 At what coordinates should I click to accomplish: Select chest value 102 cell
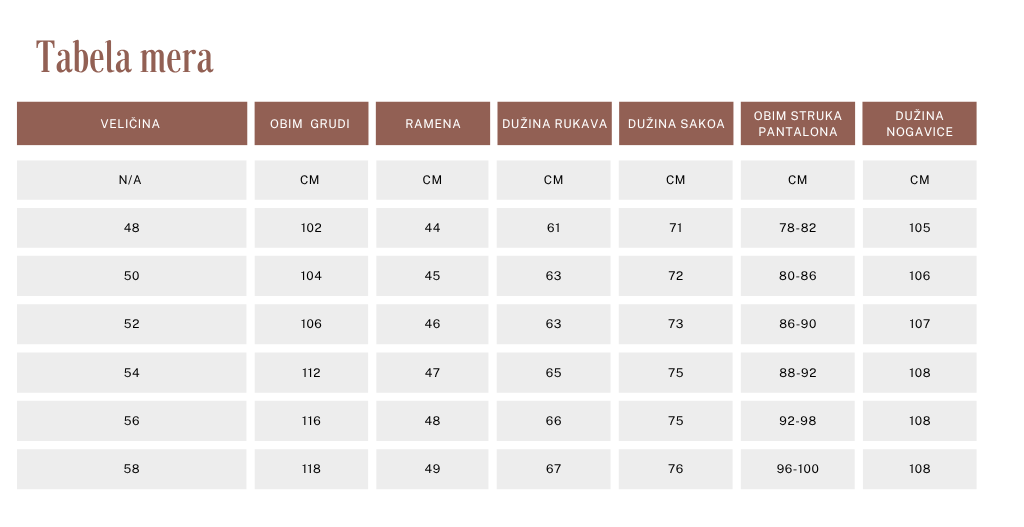pos(312,228)
